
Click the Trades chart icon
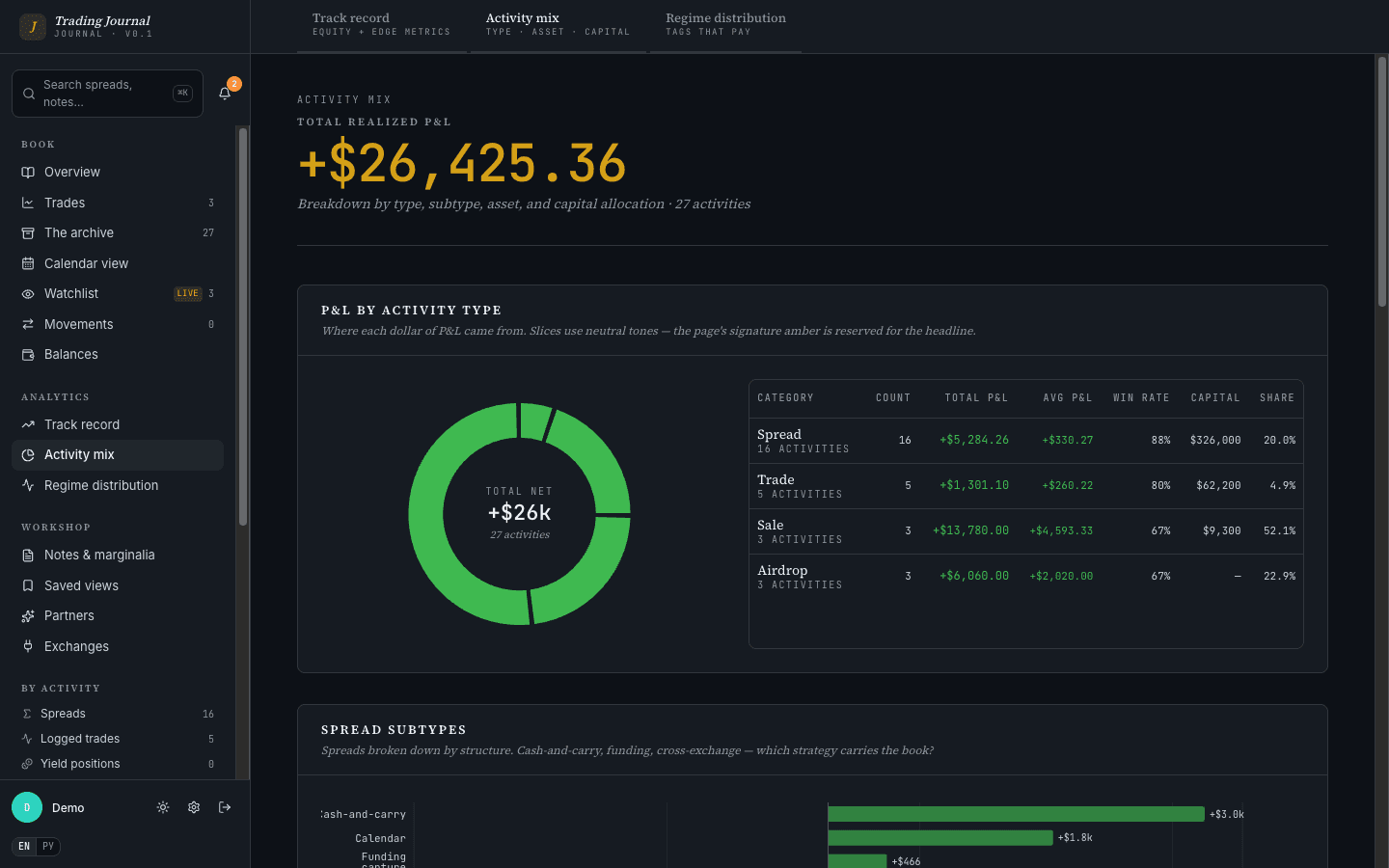(28, 203)
